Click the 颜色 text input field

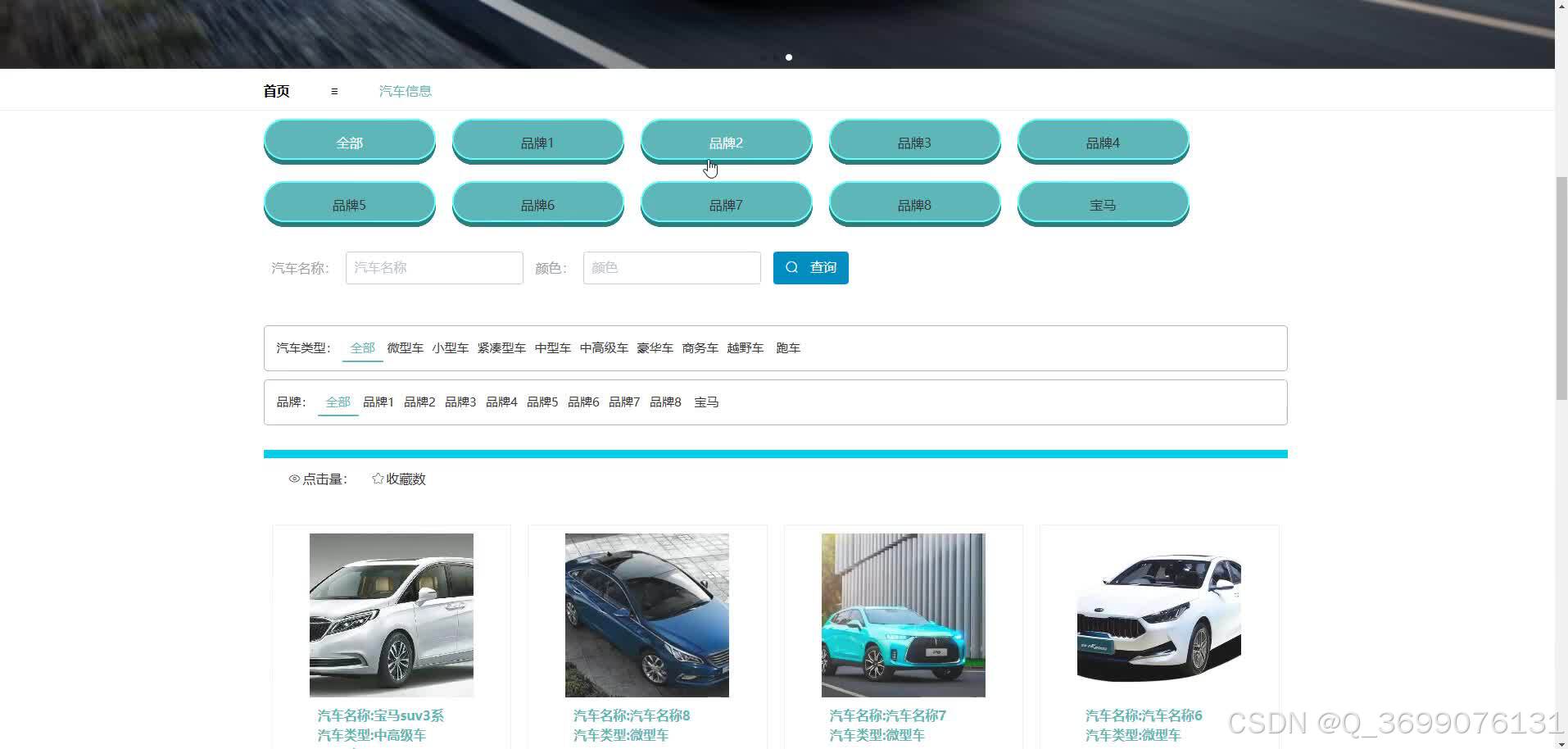click(671, 267)
